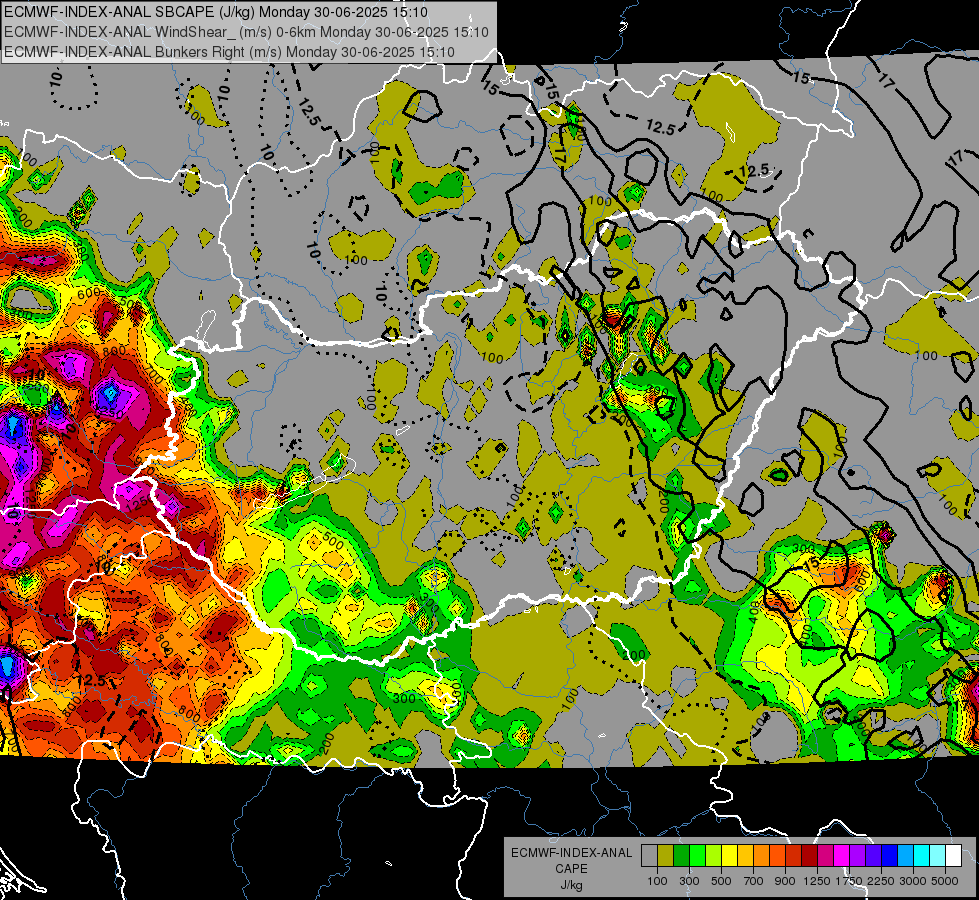Click the 3000 value under the legend bar
The width and height of the screenshot is (979, 900).
point(913,881)
